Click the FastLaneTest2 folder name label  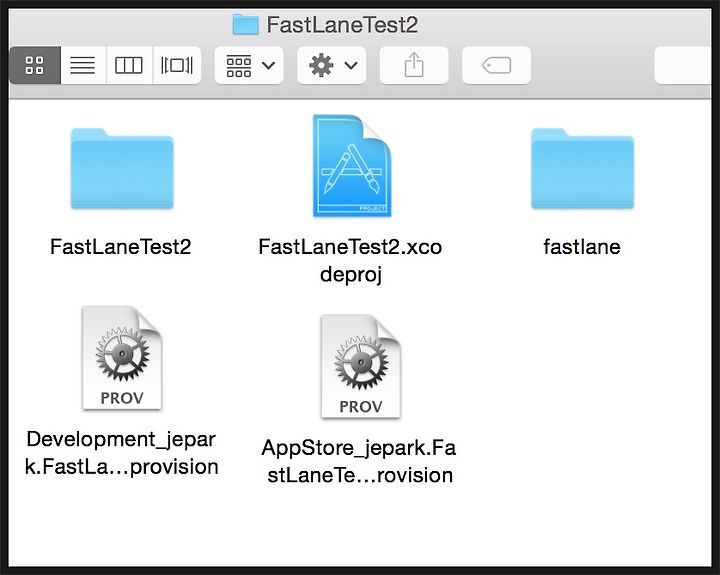(x=121, y=247)
